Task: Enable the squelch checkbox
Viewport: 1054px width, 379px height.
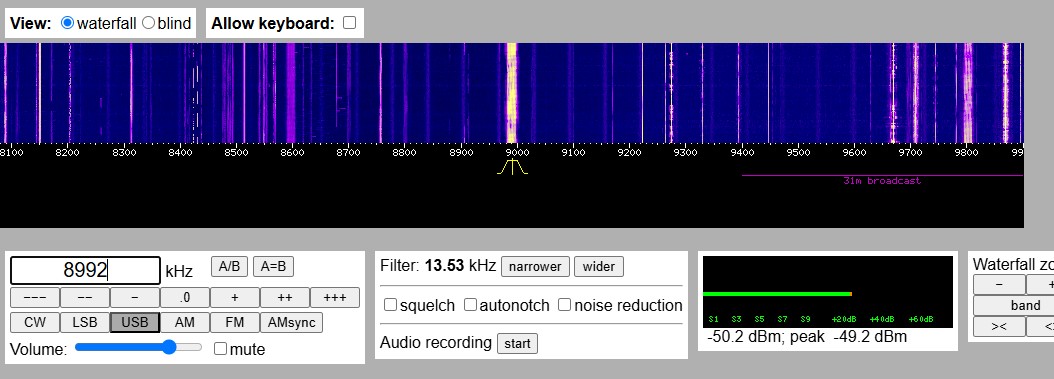Action: click(390, 305)
